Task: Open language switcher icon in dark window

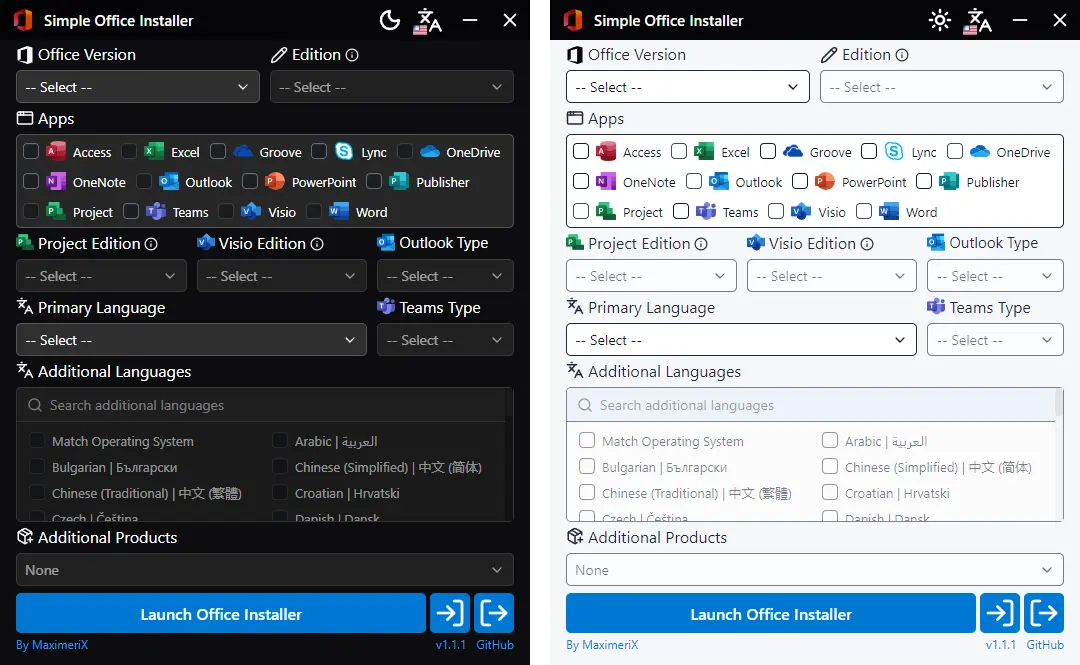Action: [x=427, y=21]
